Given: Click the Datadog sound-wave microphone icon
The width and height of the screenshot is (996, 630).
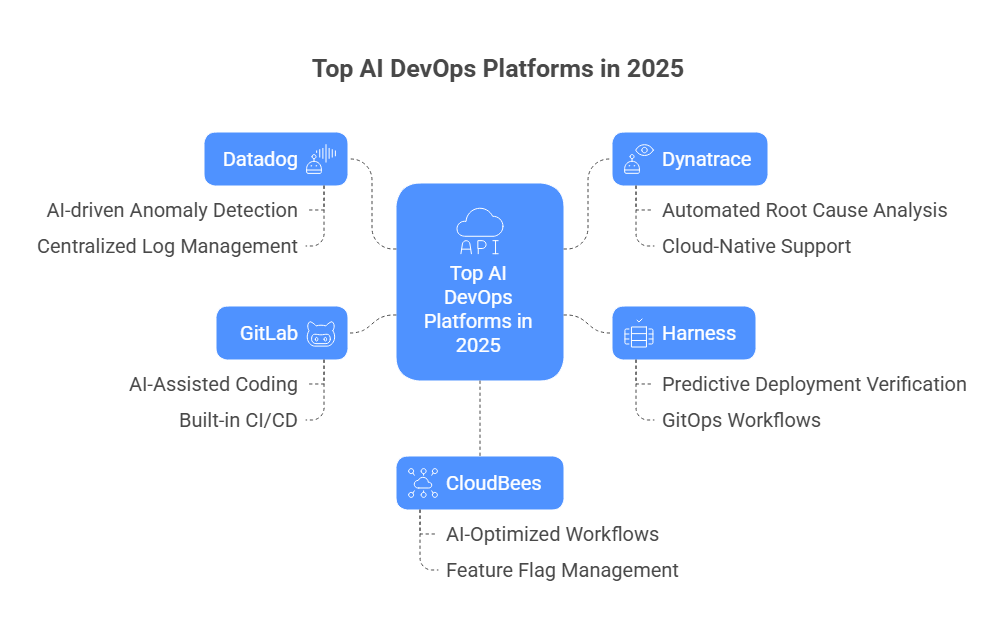Looking at the screenshot, I should [322, 158].
